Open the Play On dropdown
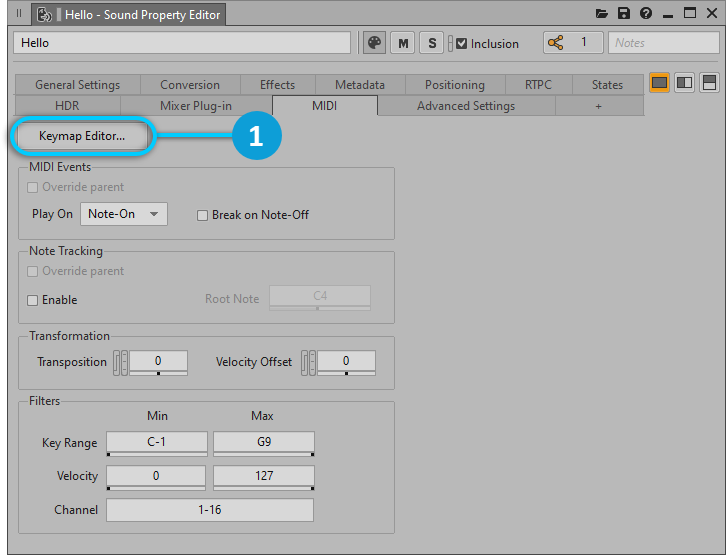This screenshot has height=555, width=726. click(x=123, y=214)
